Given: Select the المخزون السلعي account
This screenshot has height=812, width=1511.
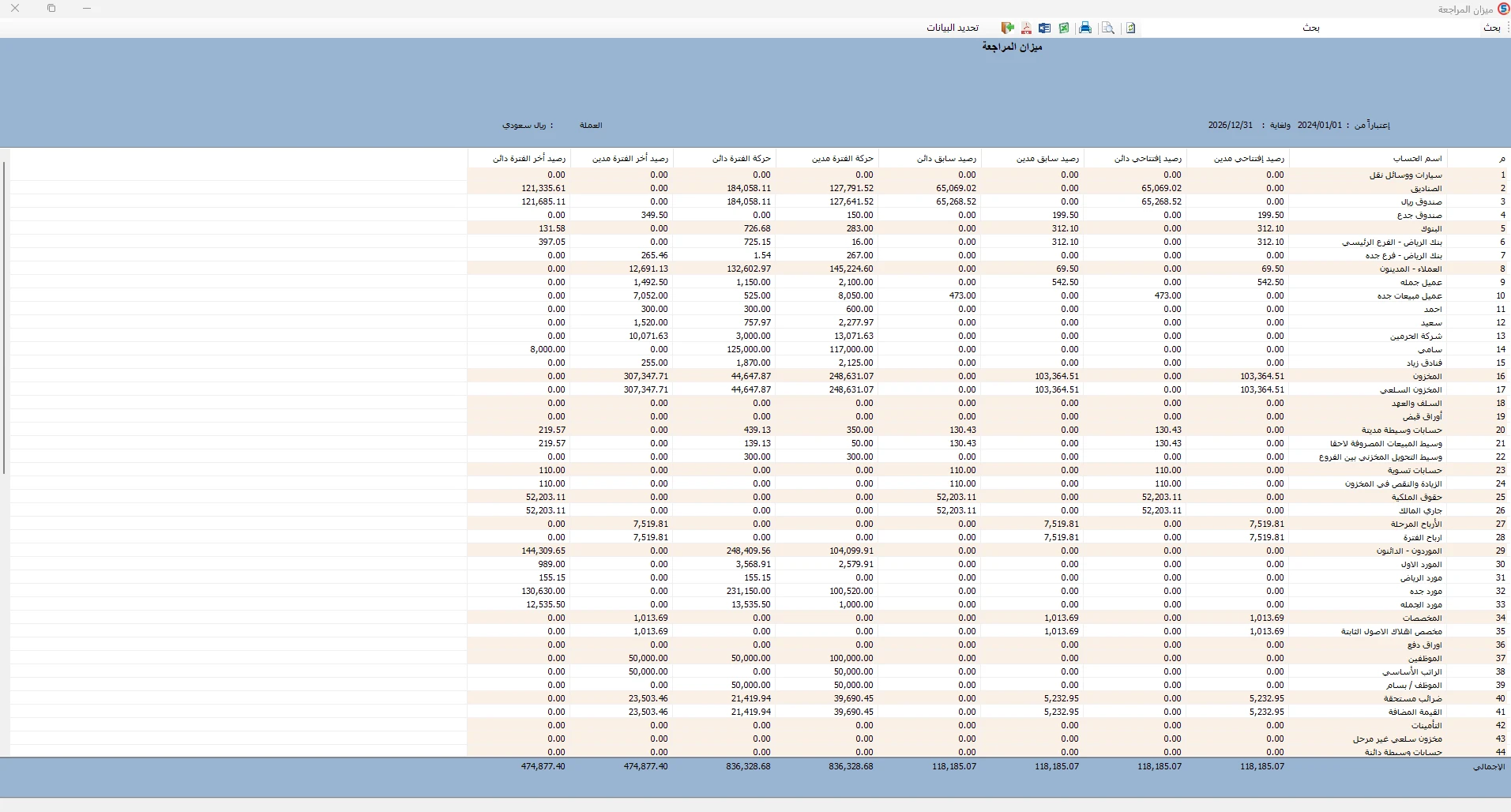Looking at the screenshot, I should pyautogui.click(x=1411, y=390).
